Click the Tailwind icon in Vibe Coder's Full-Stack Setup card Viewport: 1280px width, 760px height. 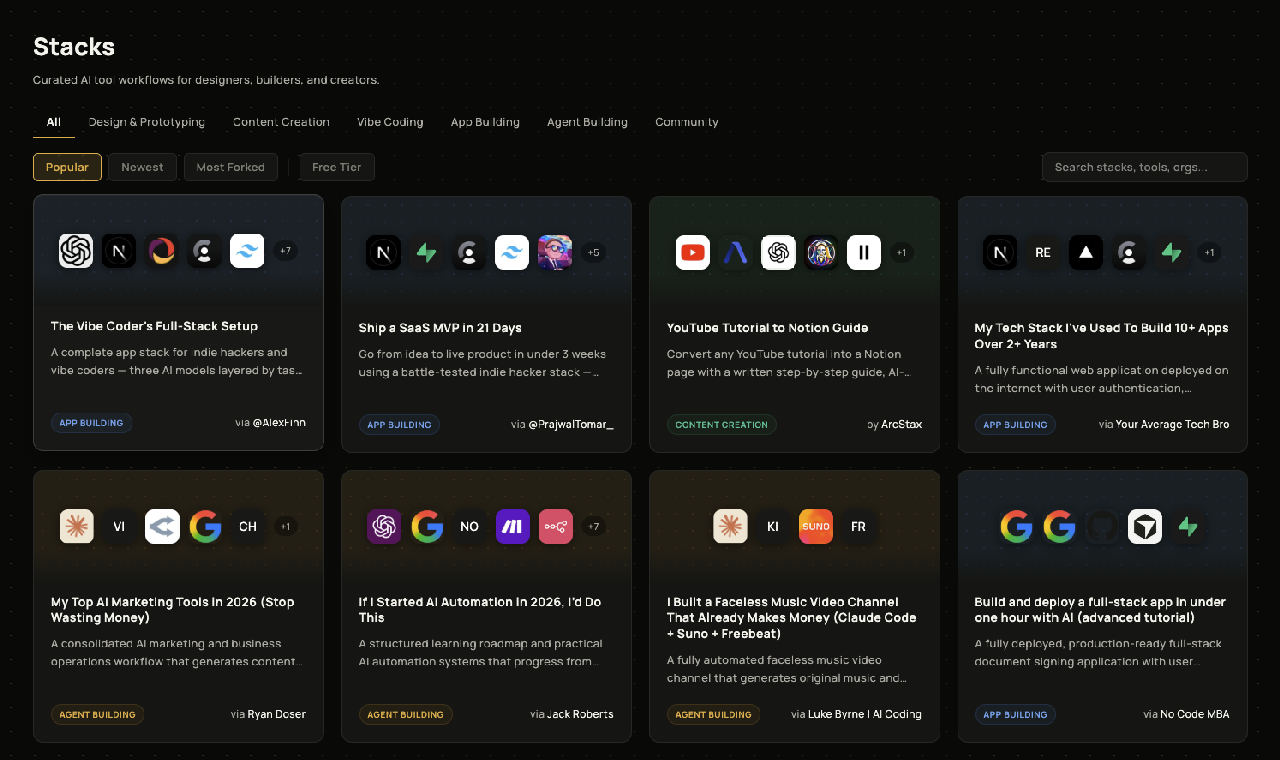(247, 251)
